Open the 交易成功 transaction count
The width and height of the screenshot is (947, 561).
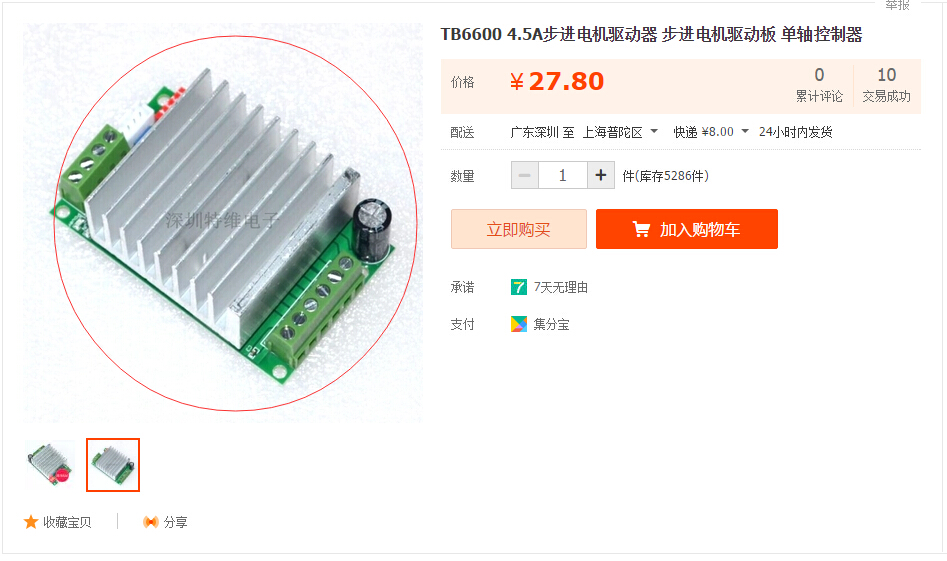[886, 86]
